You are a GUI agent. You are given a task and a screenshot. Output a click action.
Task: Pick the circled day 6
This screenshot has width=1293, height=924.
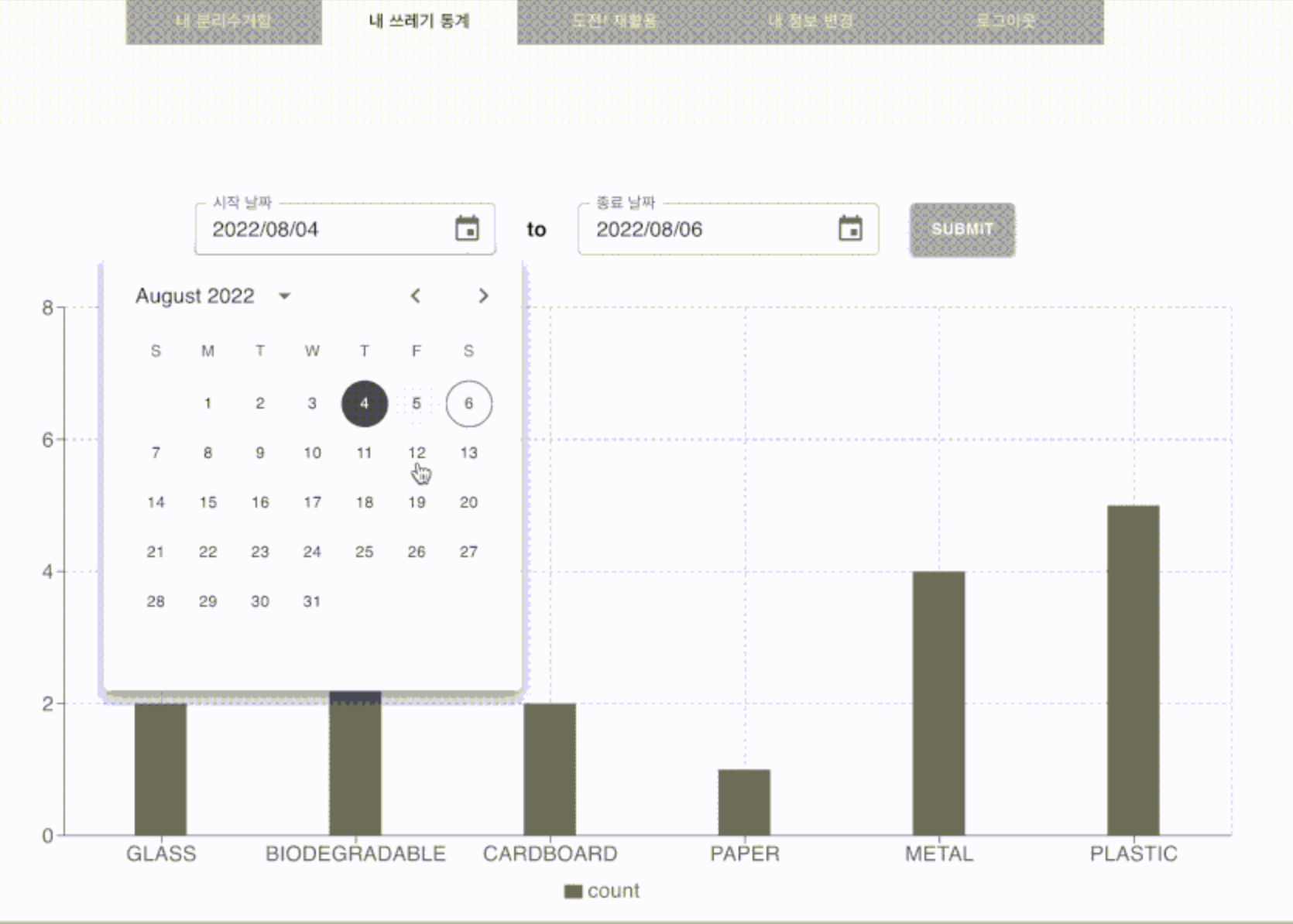[x=468, y=403]
